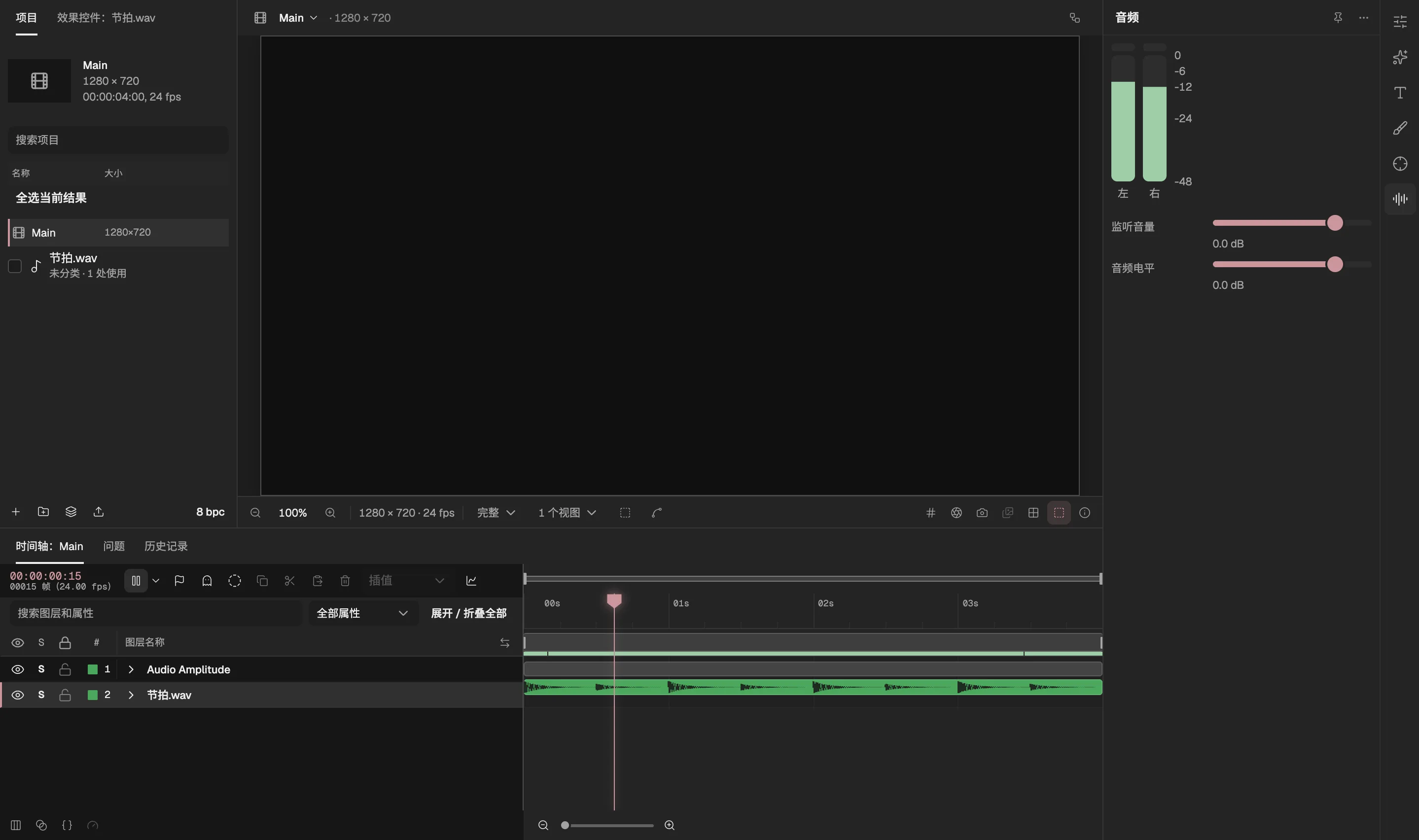
Task: Check the 节拍.wav checkbox in project list
Action: [15, 266]
